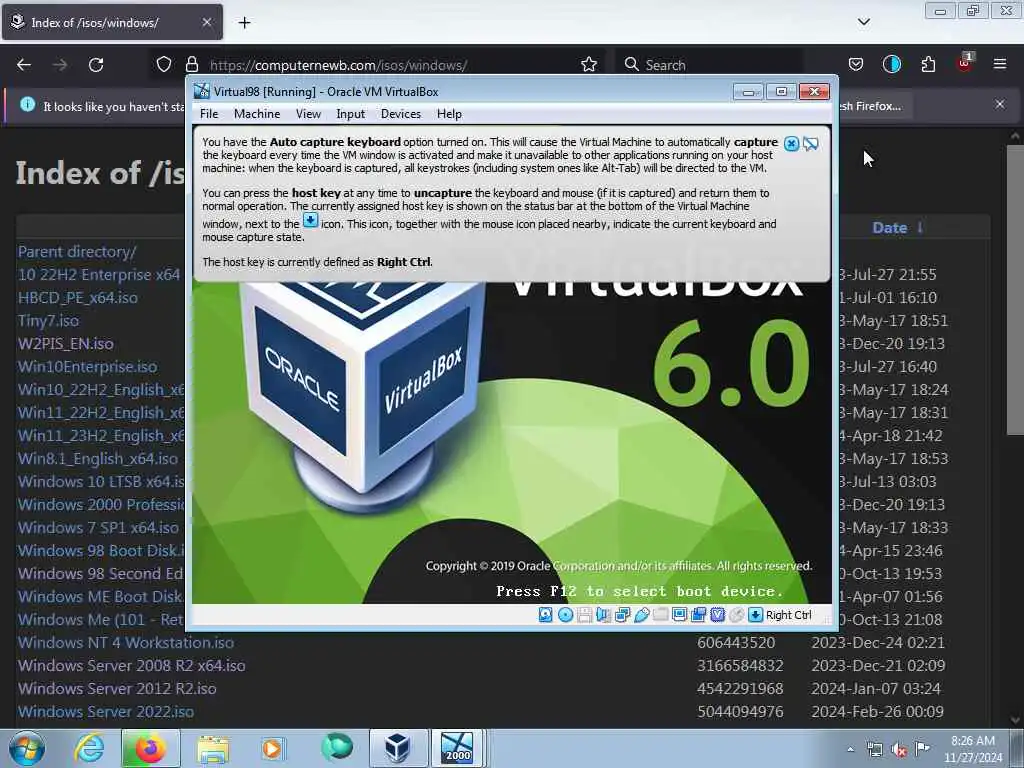Click the Right Ctrl host key label

tap(788, 615)
